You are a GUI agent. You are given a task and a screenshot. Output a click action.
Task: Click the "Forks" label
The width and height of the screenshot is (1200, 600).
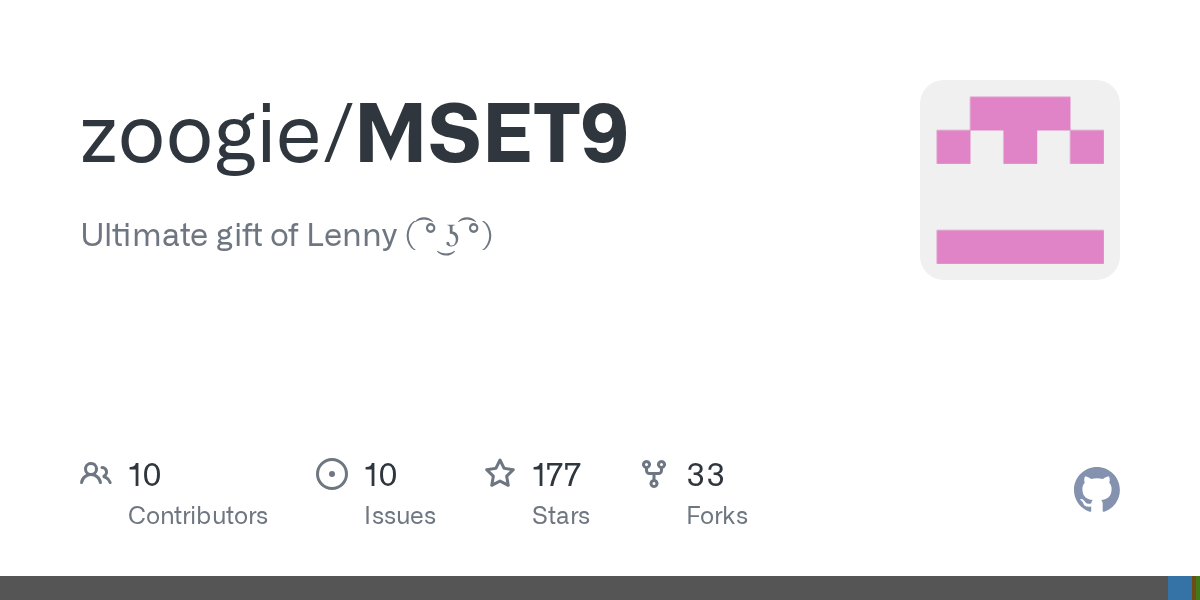[x=717, y=516]
